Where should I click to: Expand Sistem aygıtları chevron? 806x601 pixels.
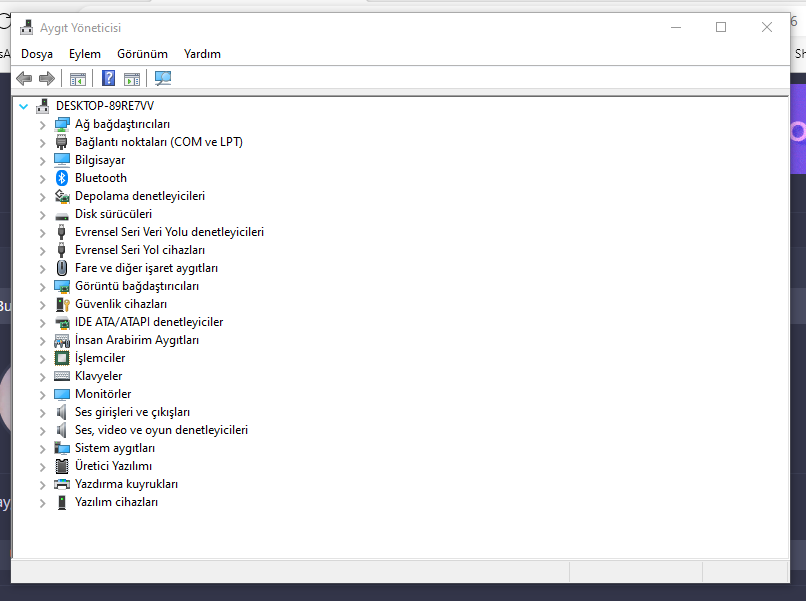tap(42, 449)
